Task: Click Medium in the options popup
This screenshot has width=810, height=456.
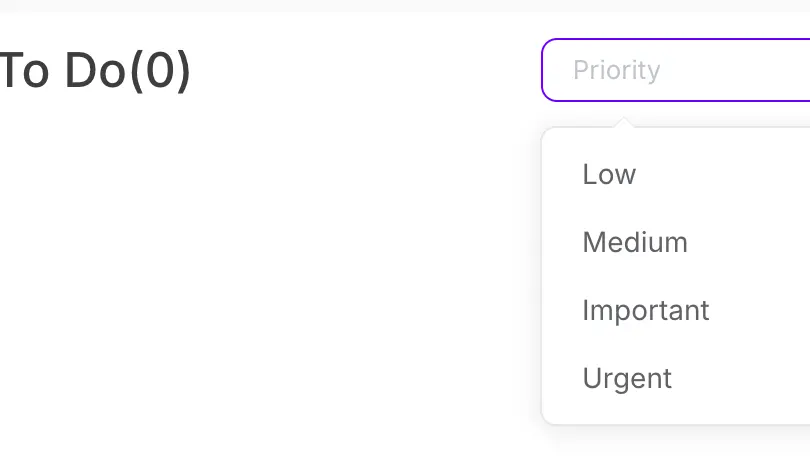Action: click(x=635, y=242)
